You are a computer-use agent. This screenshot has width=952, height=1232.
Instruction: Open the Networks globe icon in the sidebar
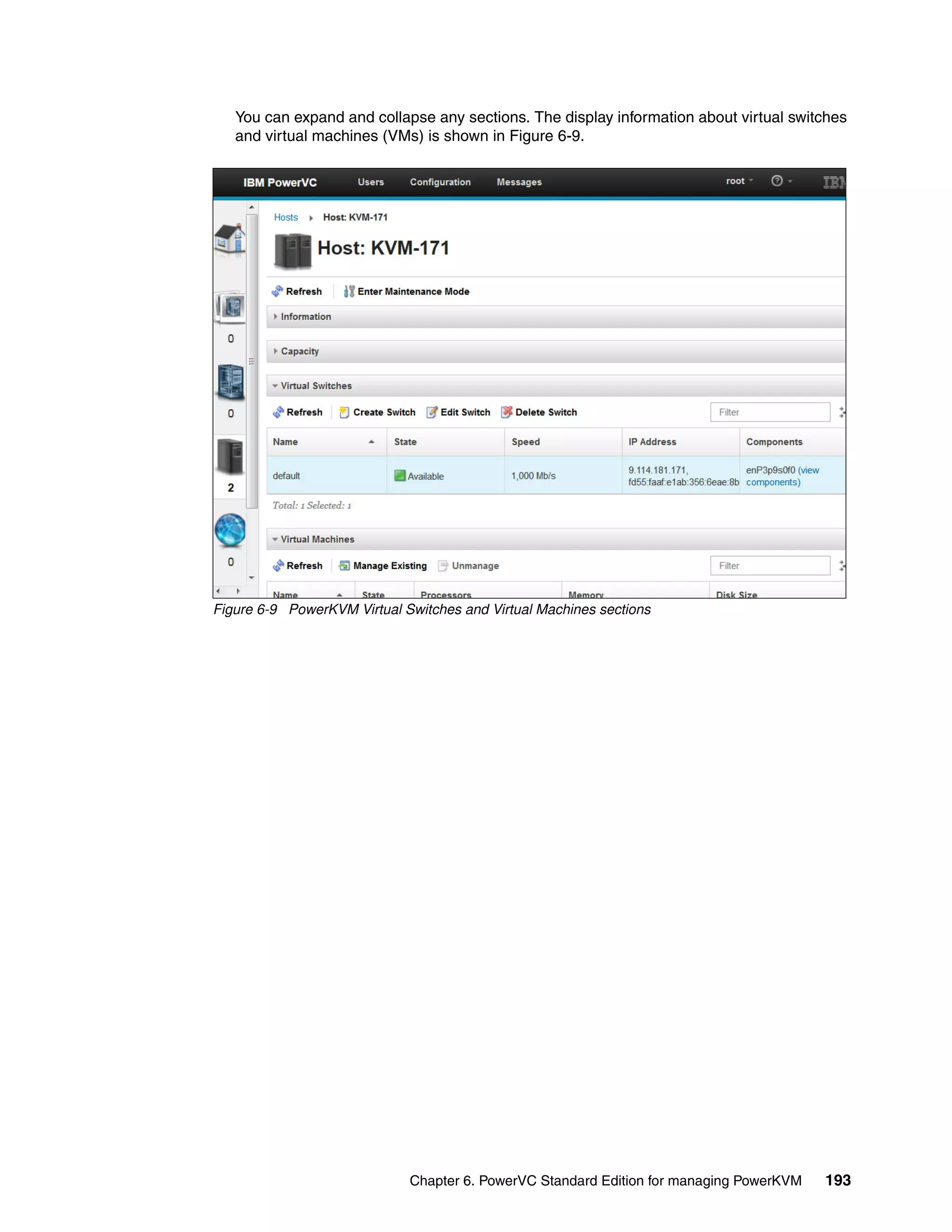pyautogui.click(x=230, y=530)
